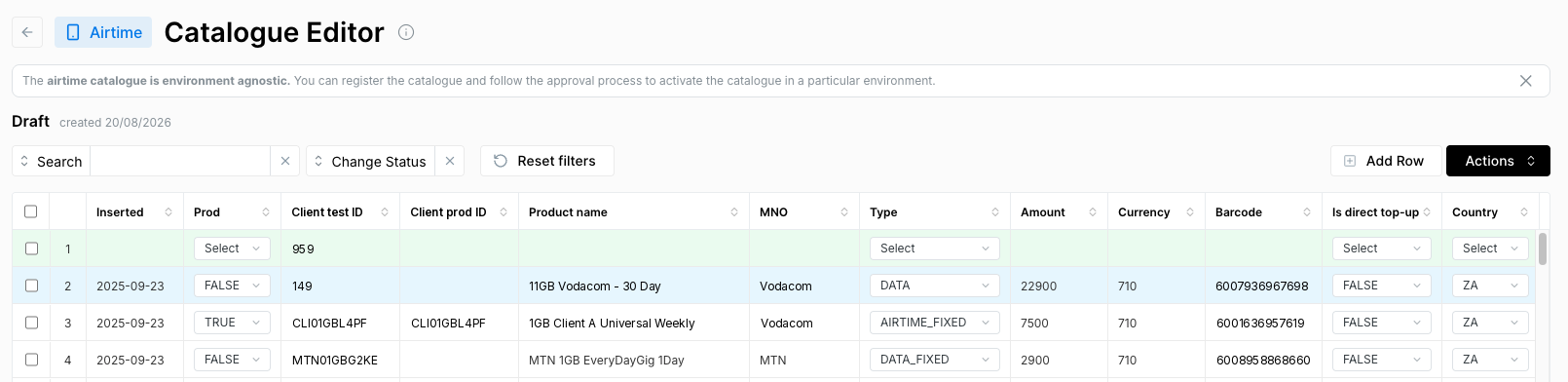Viewport: 1568px width, 382px height.
Task: Open Prod select in row 1
Action: [x=232, y=248]
